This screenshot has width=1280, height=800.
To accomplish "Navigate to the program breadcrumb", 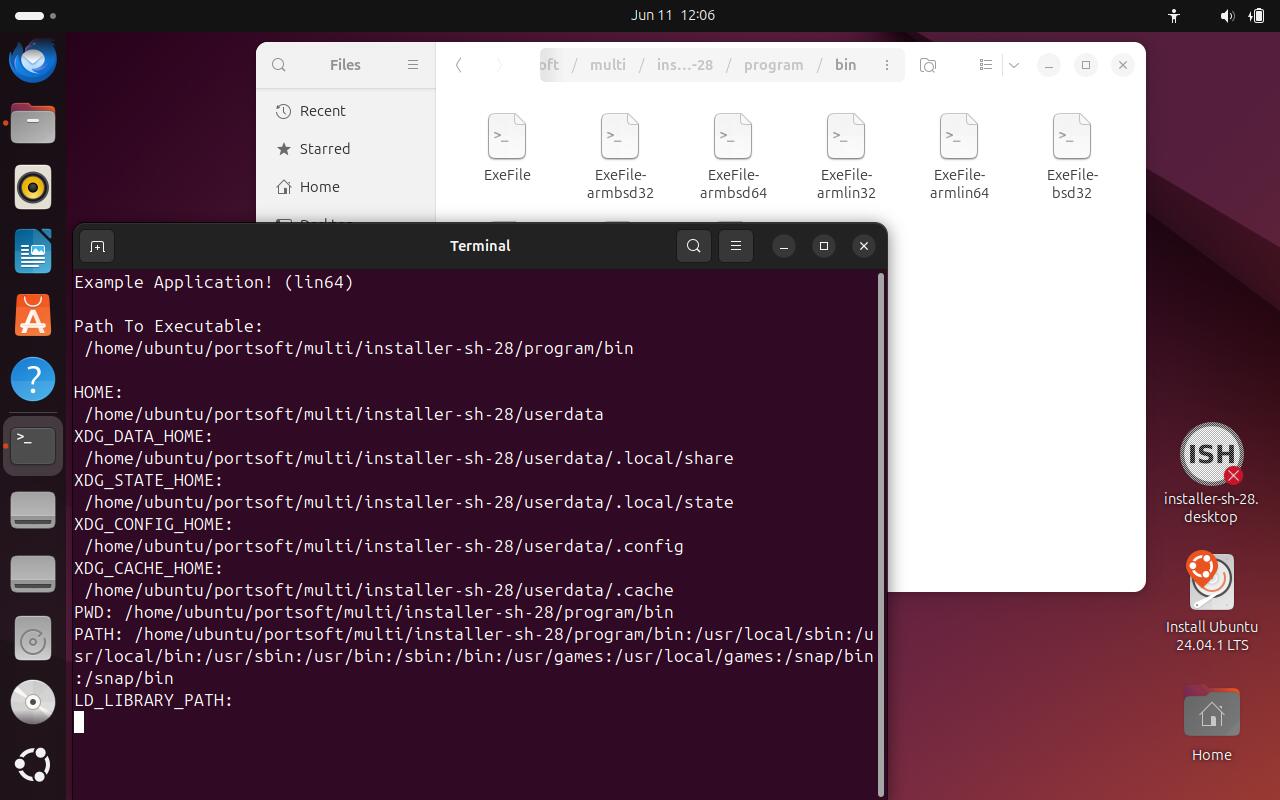I will 773,65.
